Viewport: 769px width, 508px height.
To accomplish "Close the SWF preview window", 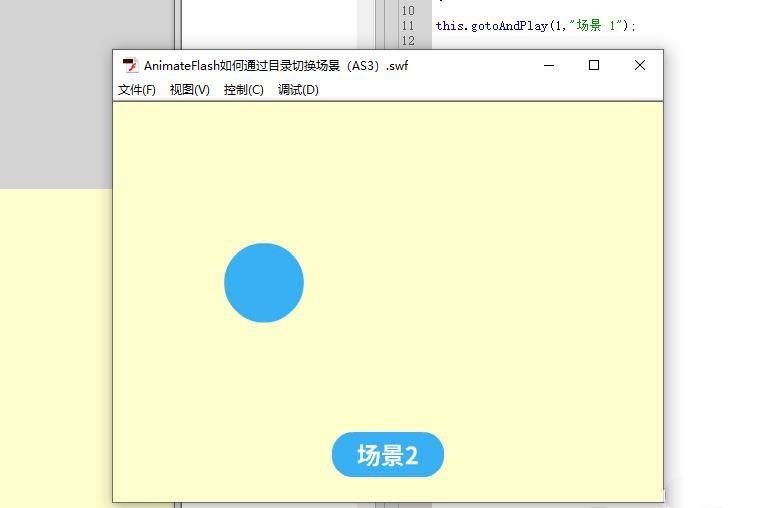I will pyautogui.click(x=640, y=66).
